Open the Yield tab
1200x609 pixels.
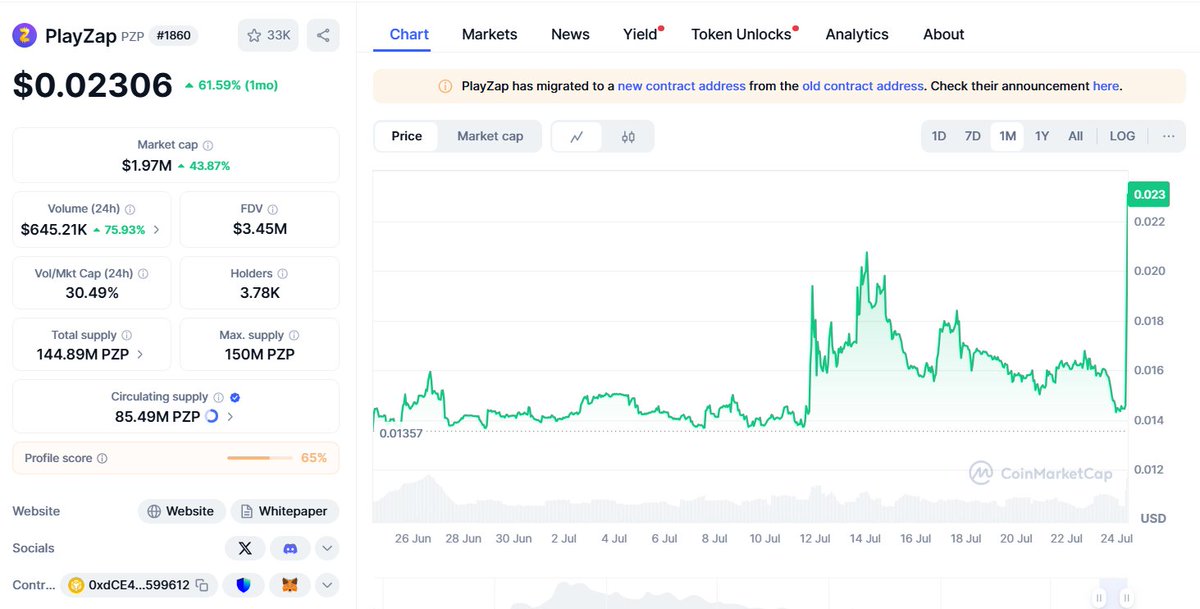(641, 34)
